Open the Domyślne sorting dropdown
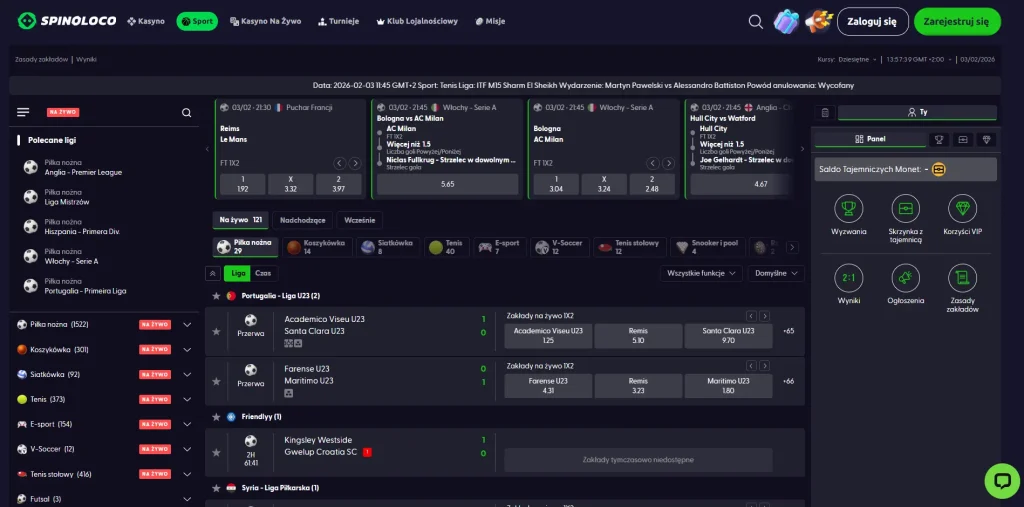The width and height of the screenshot is (1024, 507). click(x=776, y=273)
